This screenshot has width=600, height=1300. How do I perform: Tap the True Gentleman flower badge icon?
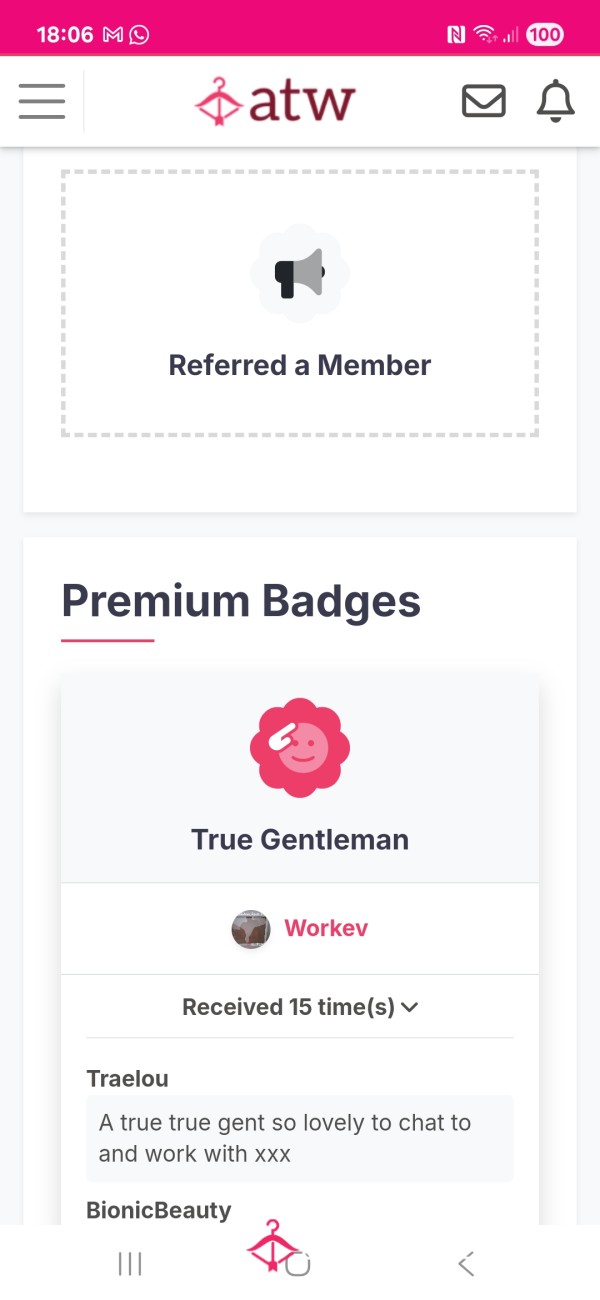tap(300, 747)
